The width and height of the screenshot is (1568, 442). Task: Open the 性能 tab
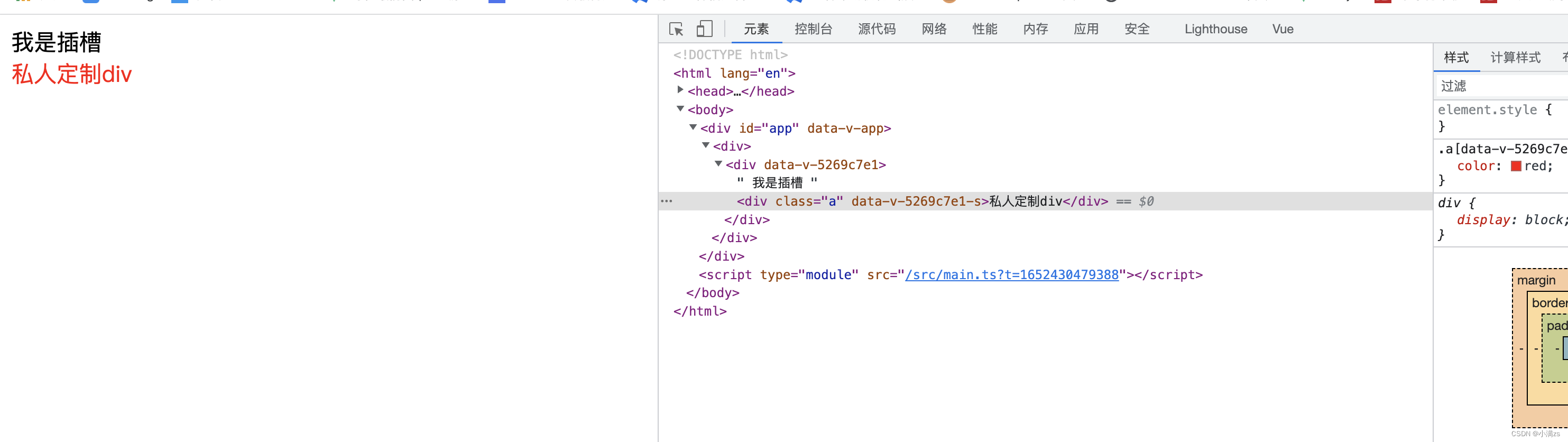985,29
